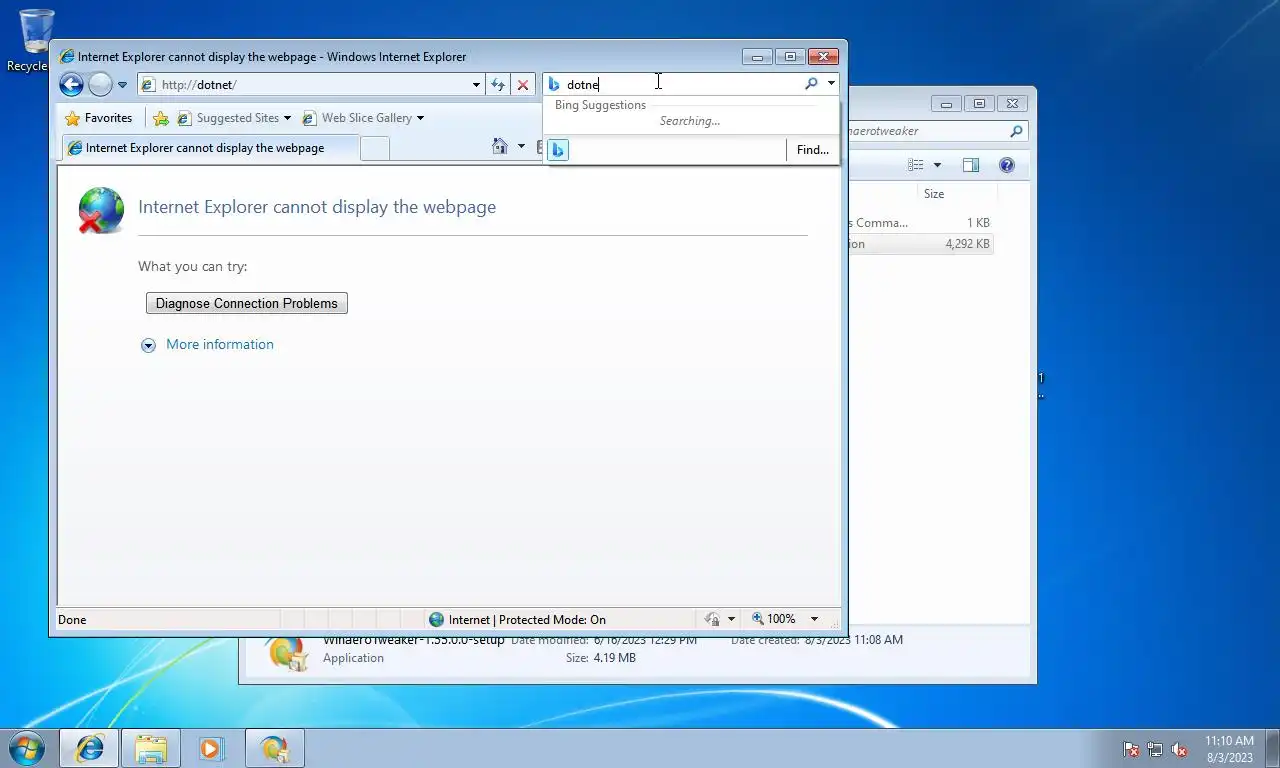Click the Refresh button in IE
Screen dimensions: 1280x768
tap(498, 85)
